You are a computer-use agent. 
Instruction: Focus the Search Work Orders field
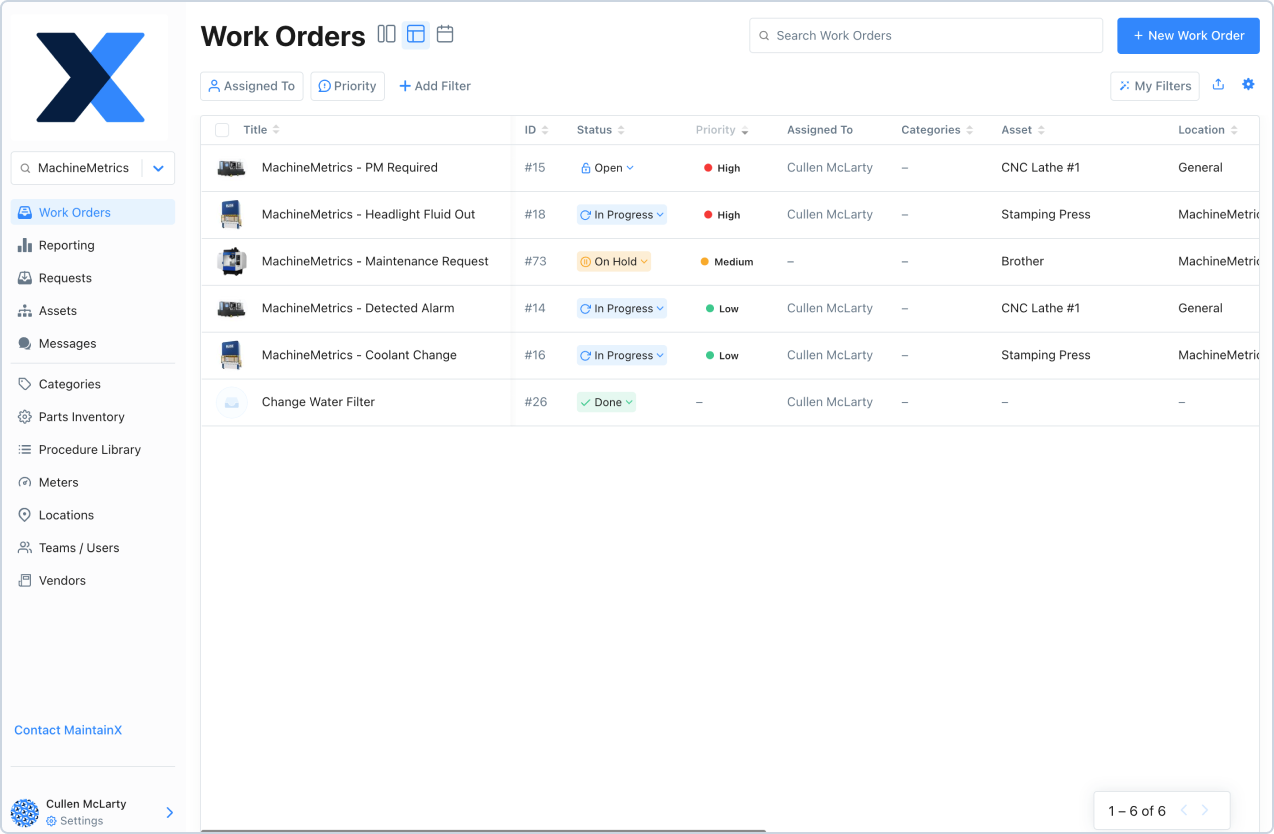926,35
